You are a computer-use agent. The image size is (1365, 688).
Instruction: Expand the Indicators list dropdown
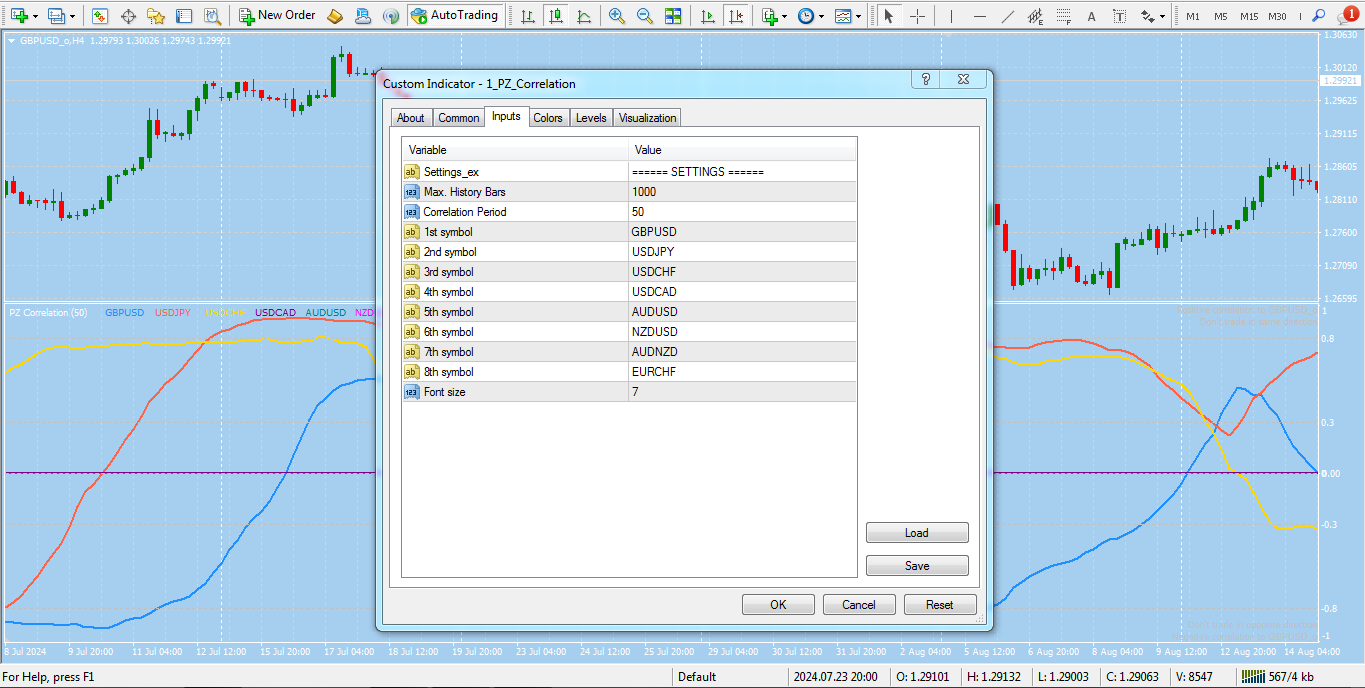[x=786, y=16]
